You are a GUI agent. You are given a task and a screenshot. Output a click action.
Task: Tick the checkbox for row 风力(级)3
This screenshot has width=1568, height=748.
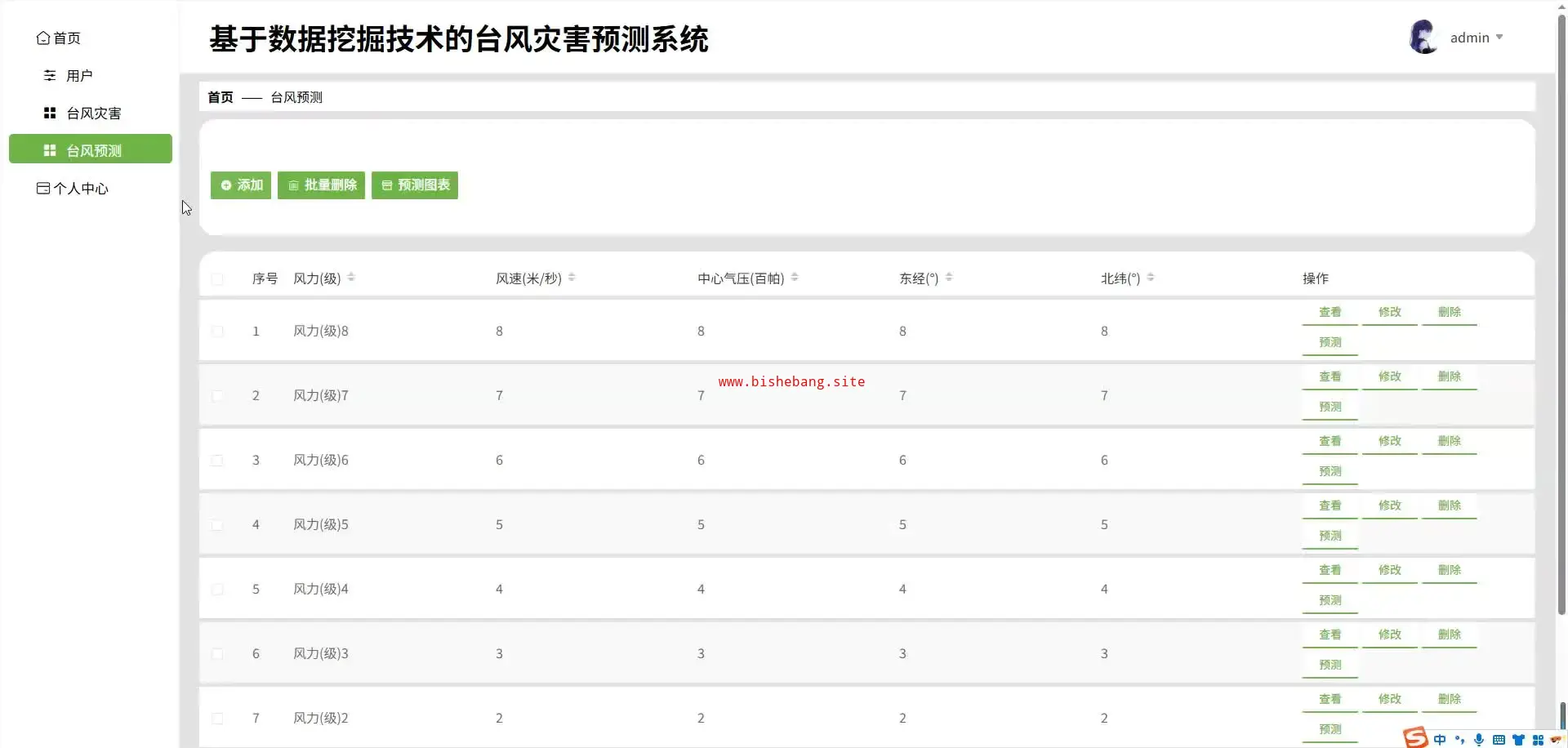tap(217, 654)
